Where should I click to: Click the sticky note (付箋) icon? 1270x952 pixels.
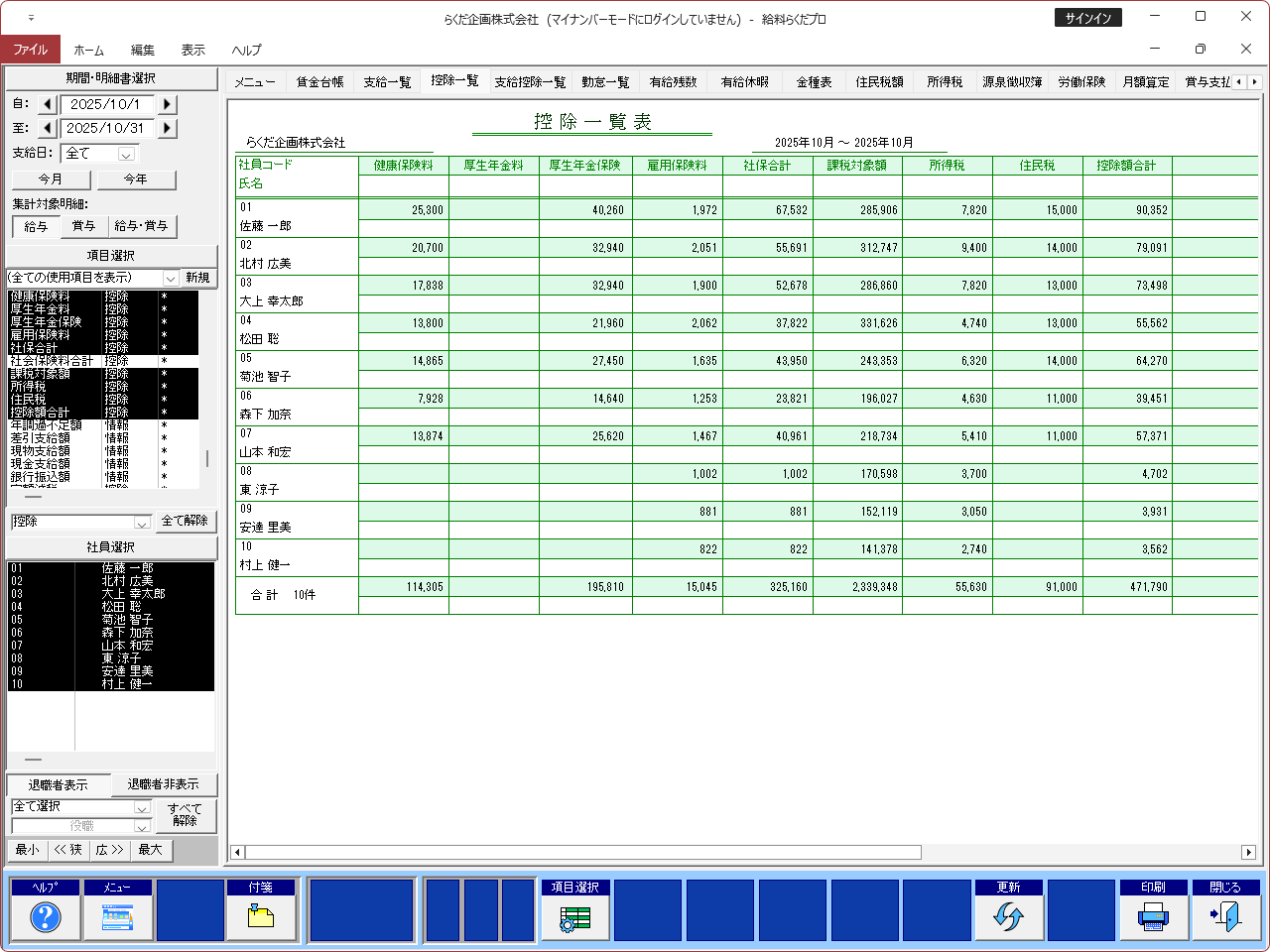point(261,917)
